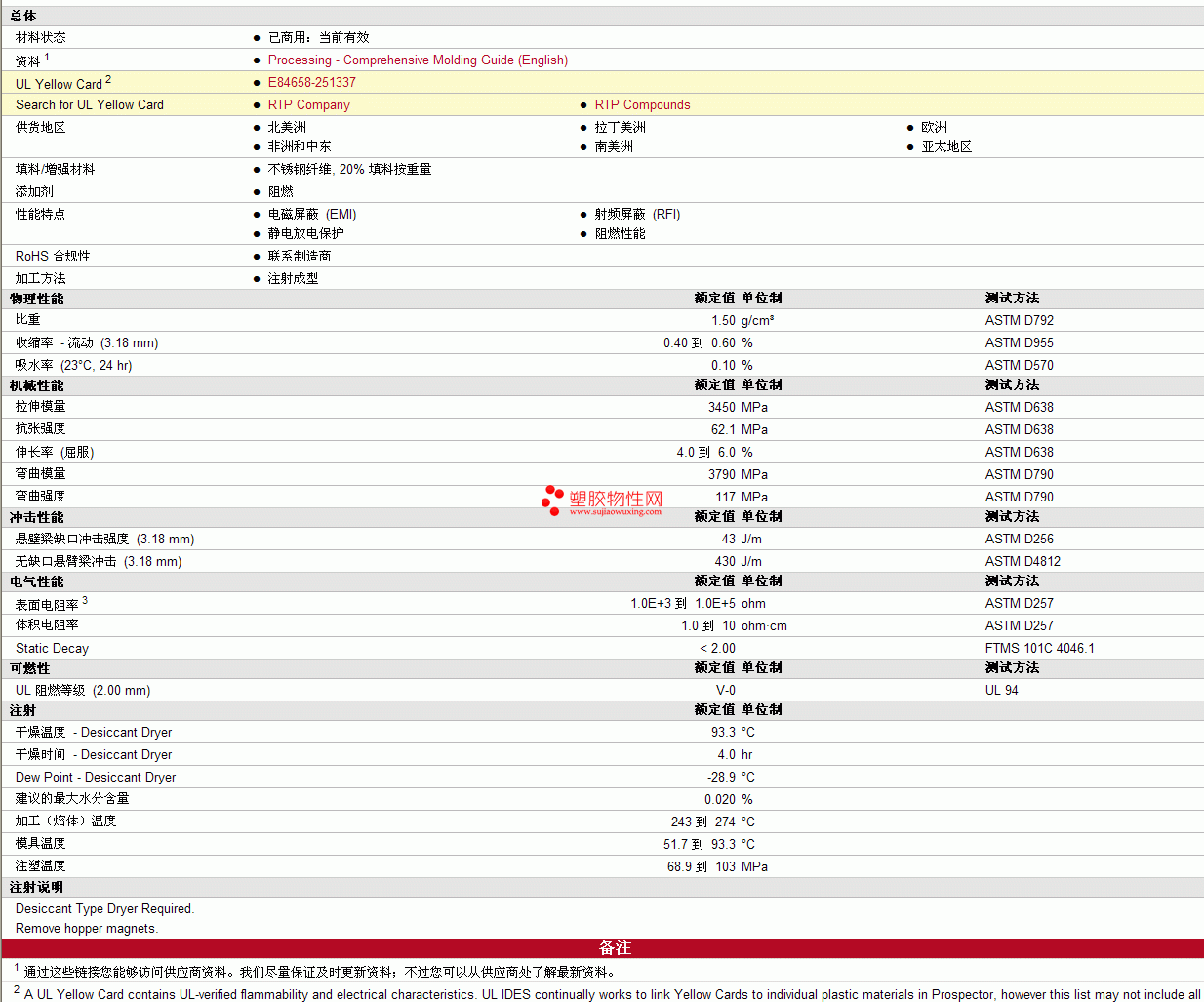Screen dimensions: 1204x1002
Task: Click the 欧洲 region entry
Action: click(x=935, y=127)
